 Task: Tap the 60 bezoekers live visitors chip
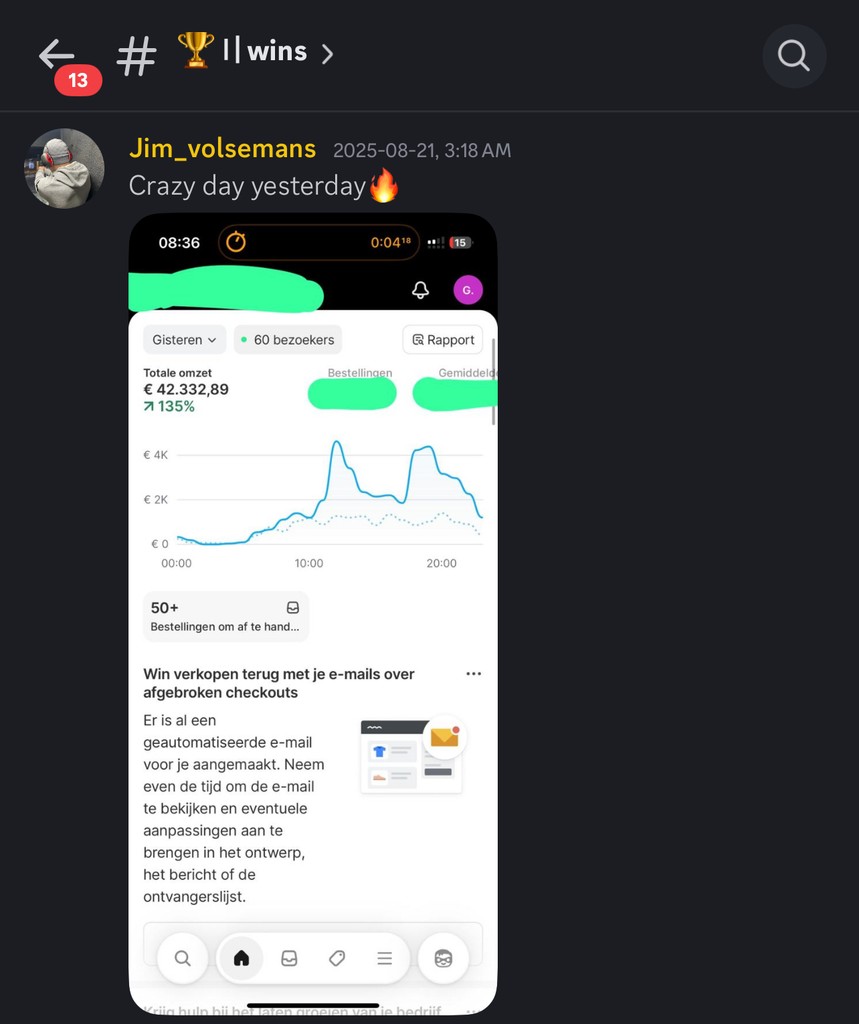pyautogui.click(x=287, y=340)
